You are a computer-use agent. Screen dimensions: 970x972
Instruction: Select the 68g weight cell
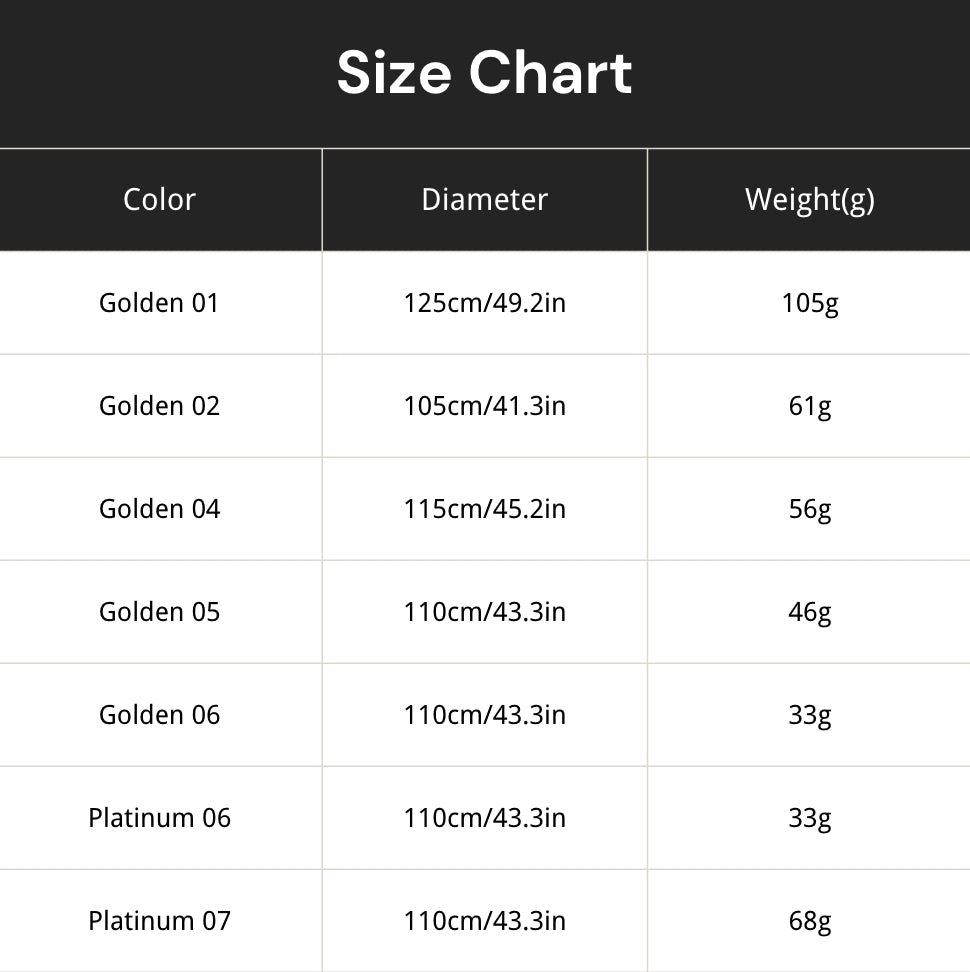(809, 921)
